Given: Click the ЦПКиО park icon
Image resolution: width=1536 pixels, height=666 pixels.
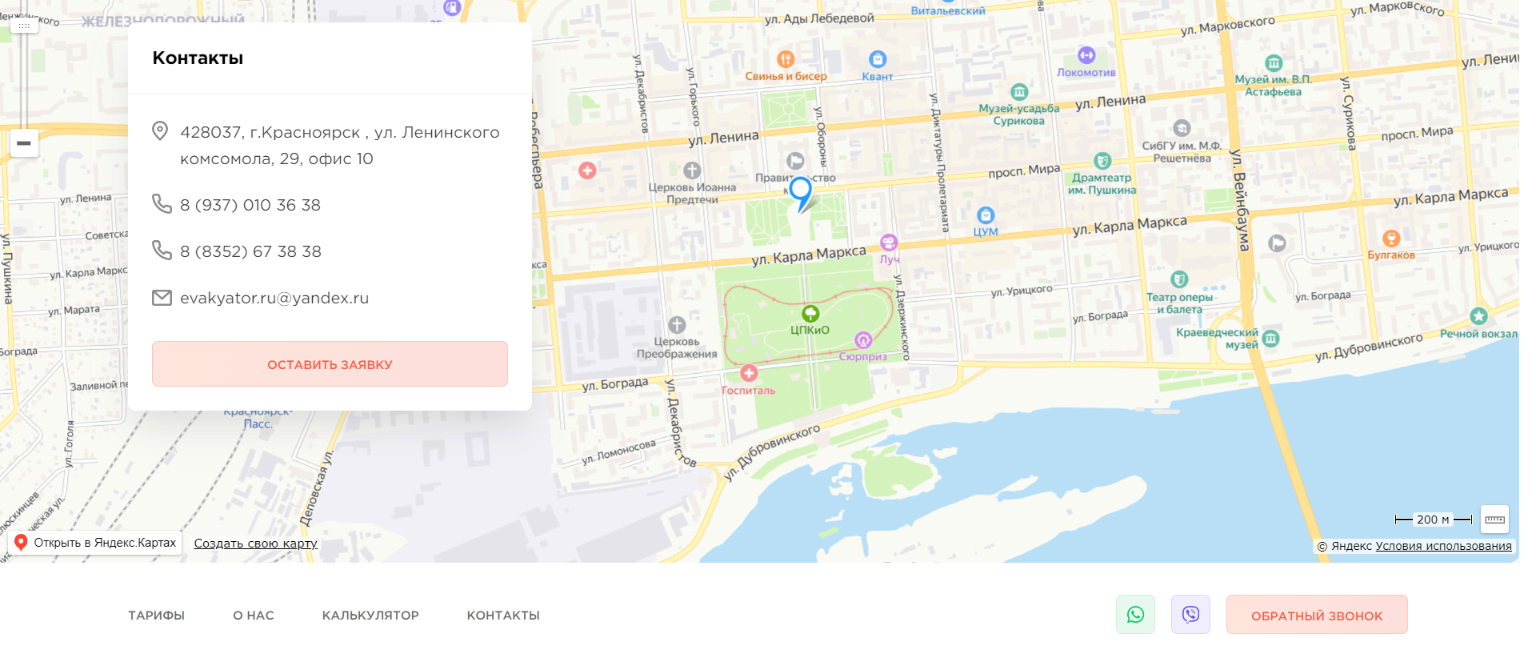Looking at the screenshot, I should (x=810, y=313).
